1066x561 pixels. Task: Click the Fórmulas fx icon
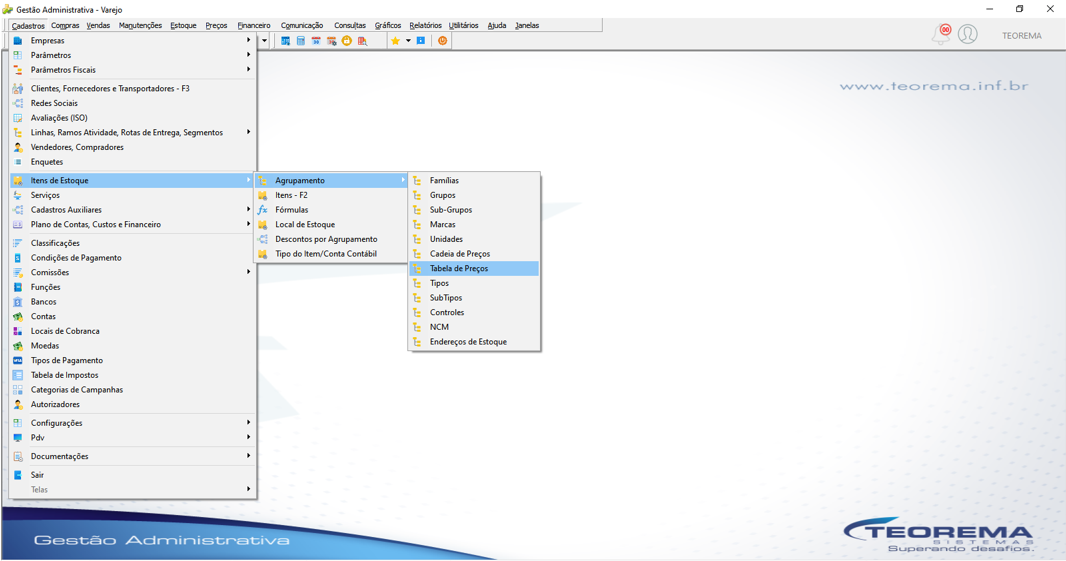262,210
